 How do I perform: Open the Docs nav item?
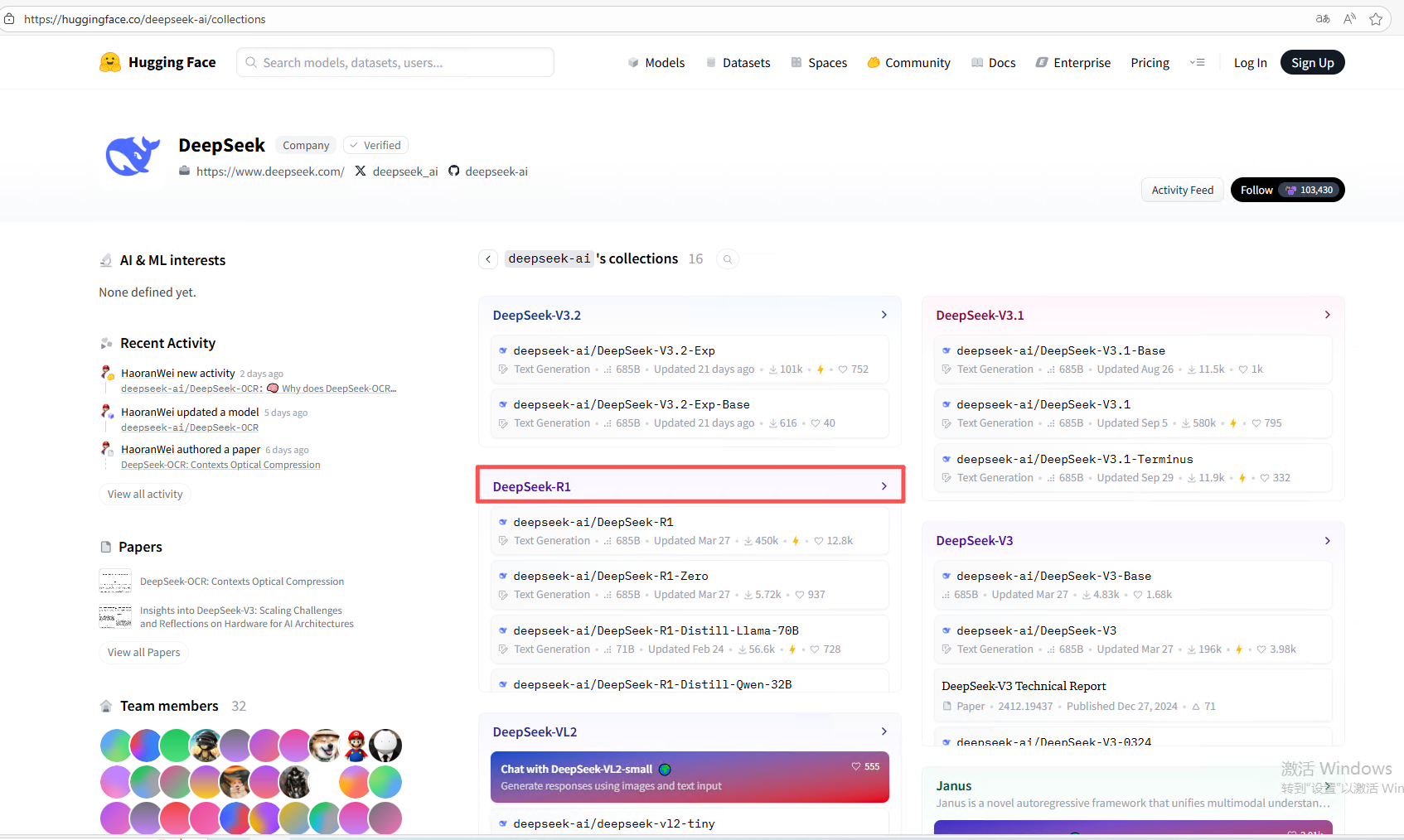tap(993, 63)
